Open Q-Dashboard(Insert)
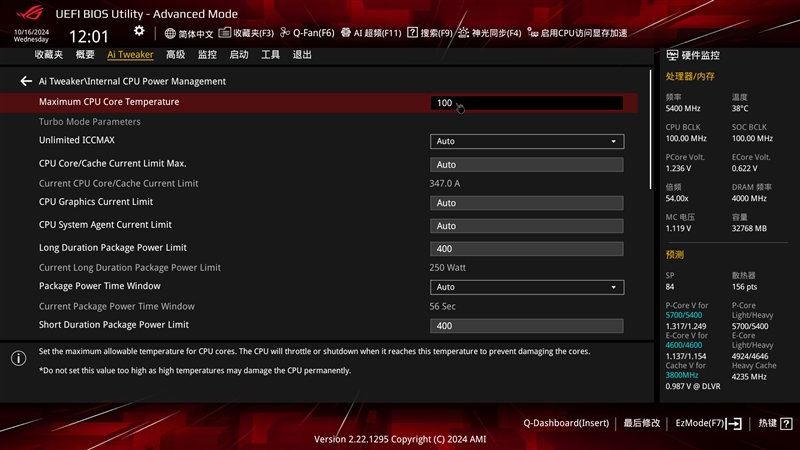Image resolution: width=800 pixels, height=450 pixels. coord(566,423)
